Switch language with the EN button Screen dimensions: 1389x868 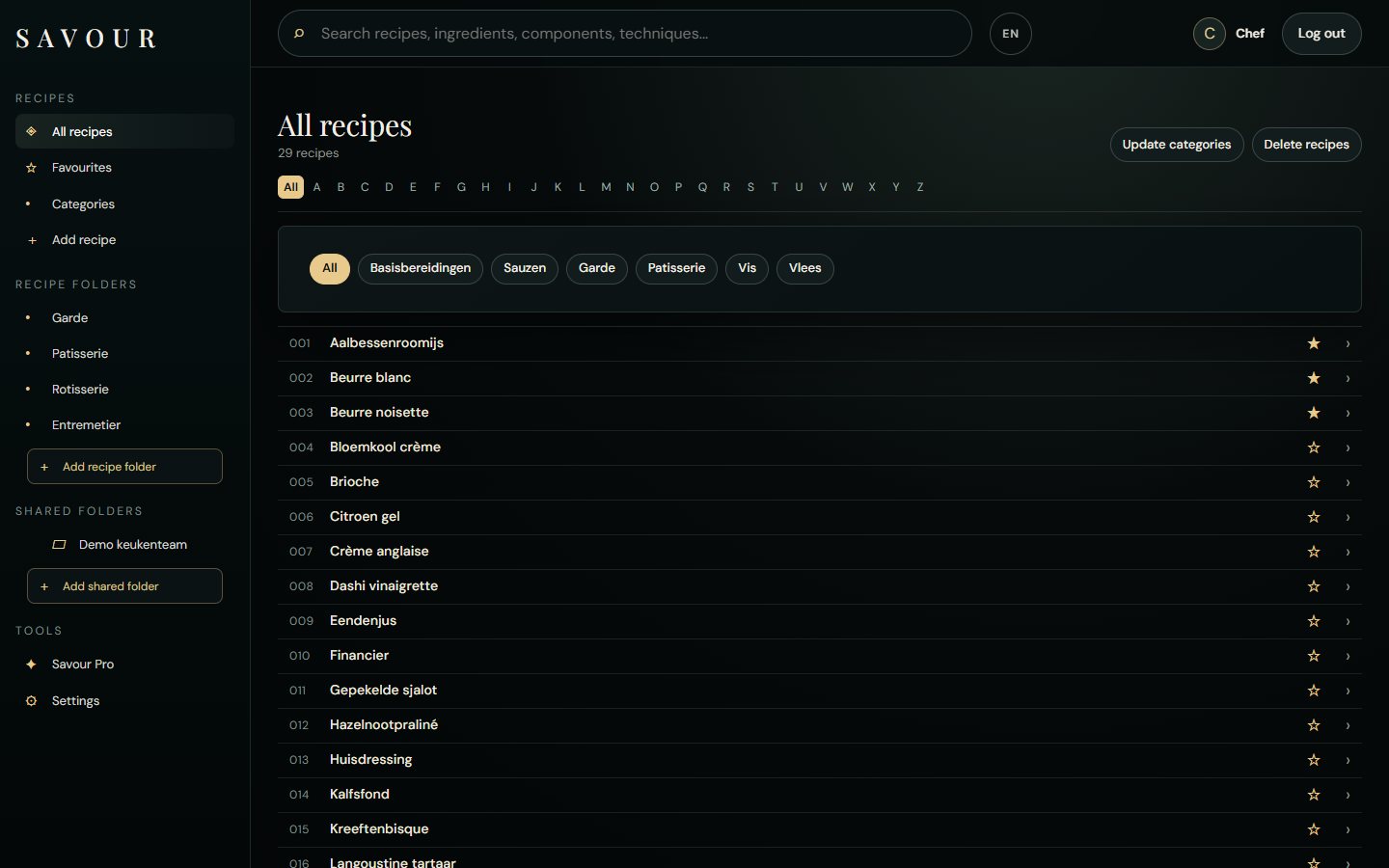[1011, 34]
